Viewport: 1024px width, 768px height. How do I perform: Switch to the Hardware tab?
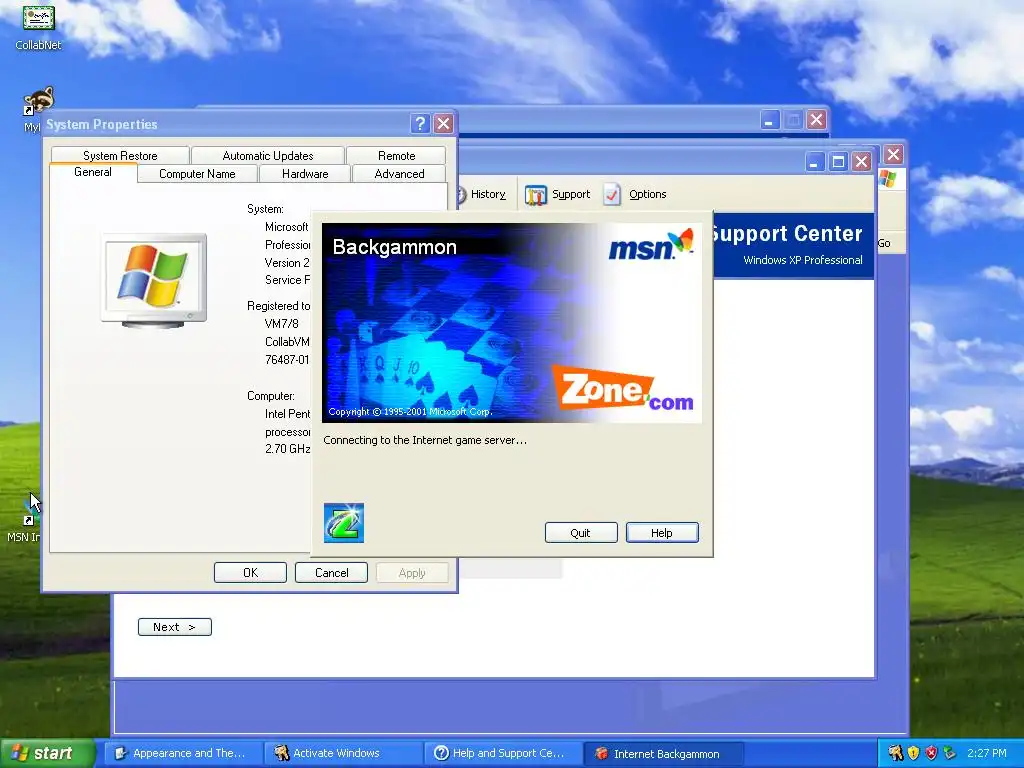[x=305, y=174]
